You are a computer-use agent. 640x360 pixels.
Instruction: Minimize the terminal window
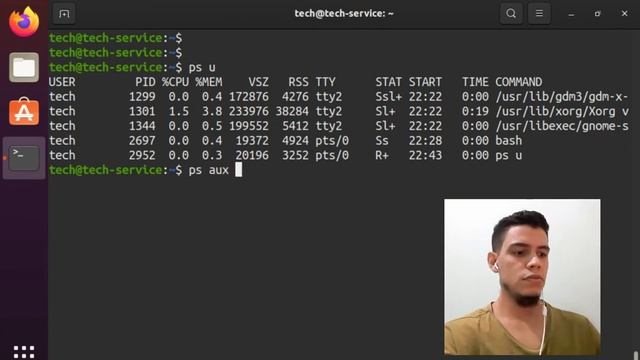pos(571,14)
